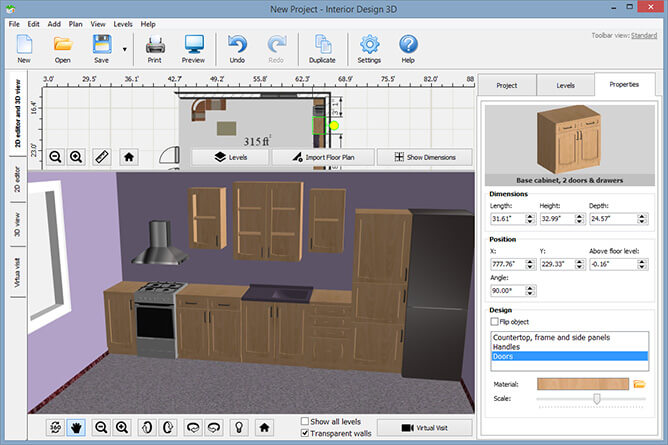Open print Preview from the toolbar

tap(193, 45)
